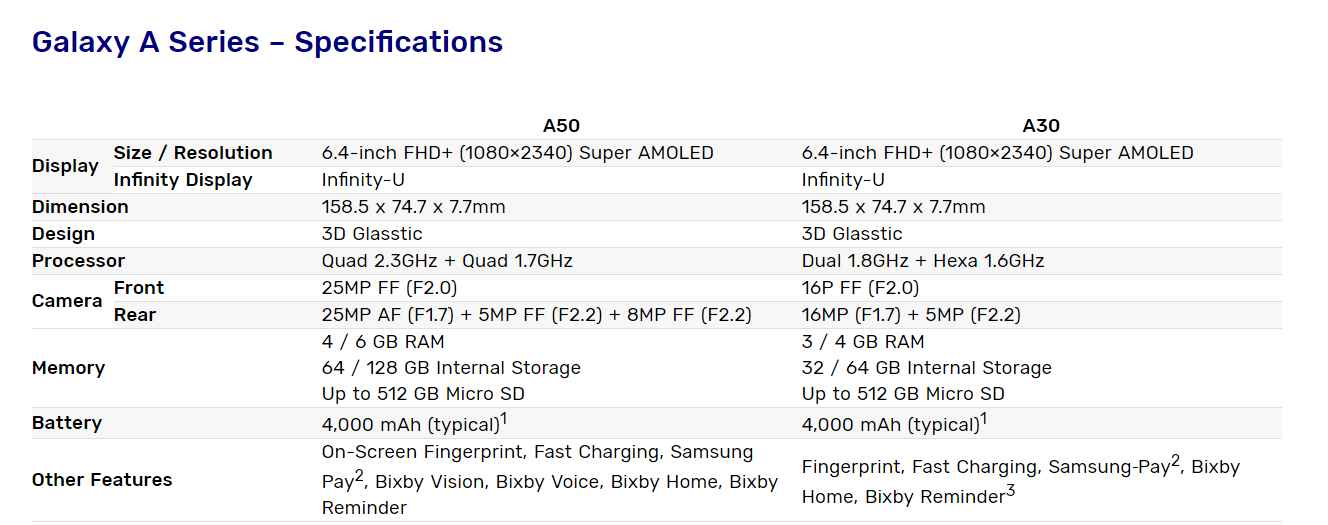Click the A30 column header
Viewport: 1328px width, 525px height.
pos(1041,126)
